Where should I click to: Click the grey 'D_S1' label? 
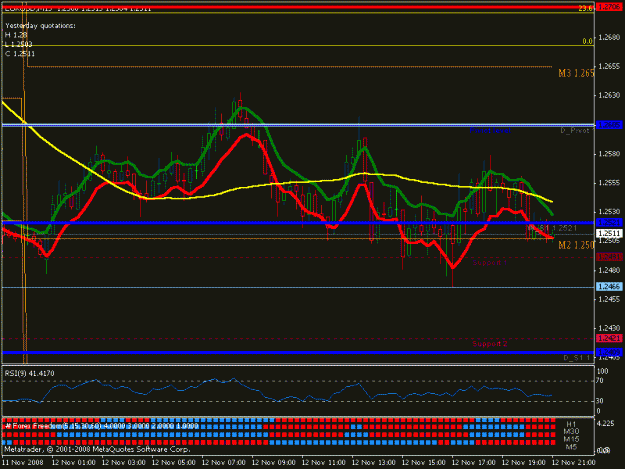(576, 358)
